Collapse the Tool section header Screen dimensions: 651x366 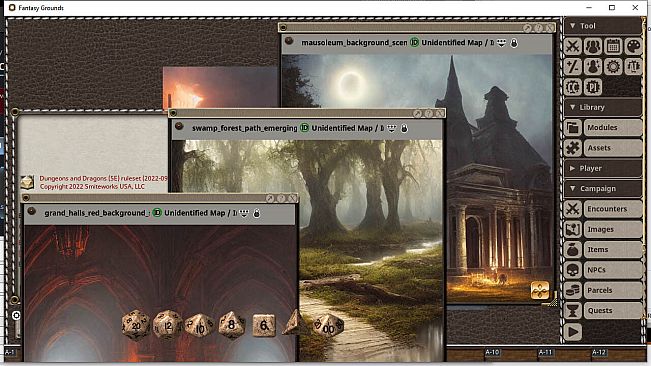(x=602, y=26)
